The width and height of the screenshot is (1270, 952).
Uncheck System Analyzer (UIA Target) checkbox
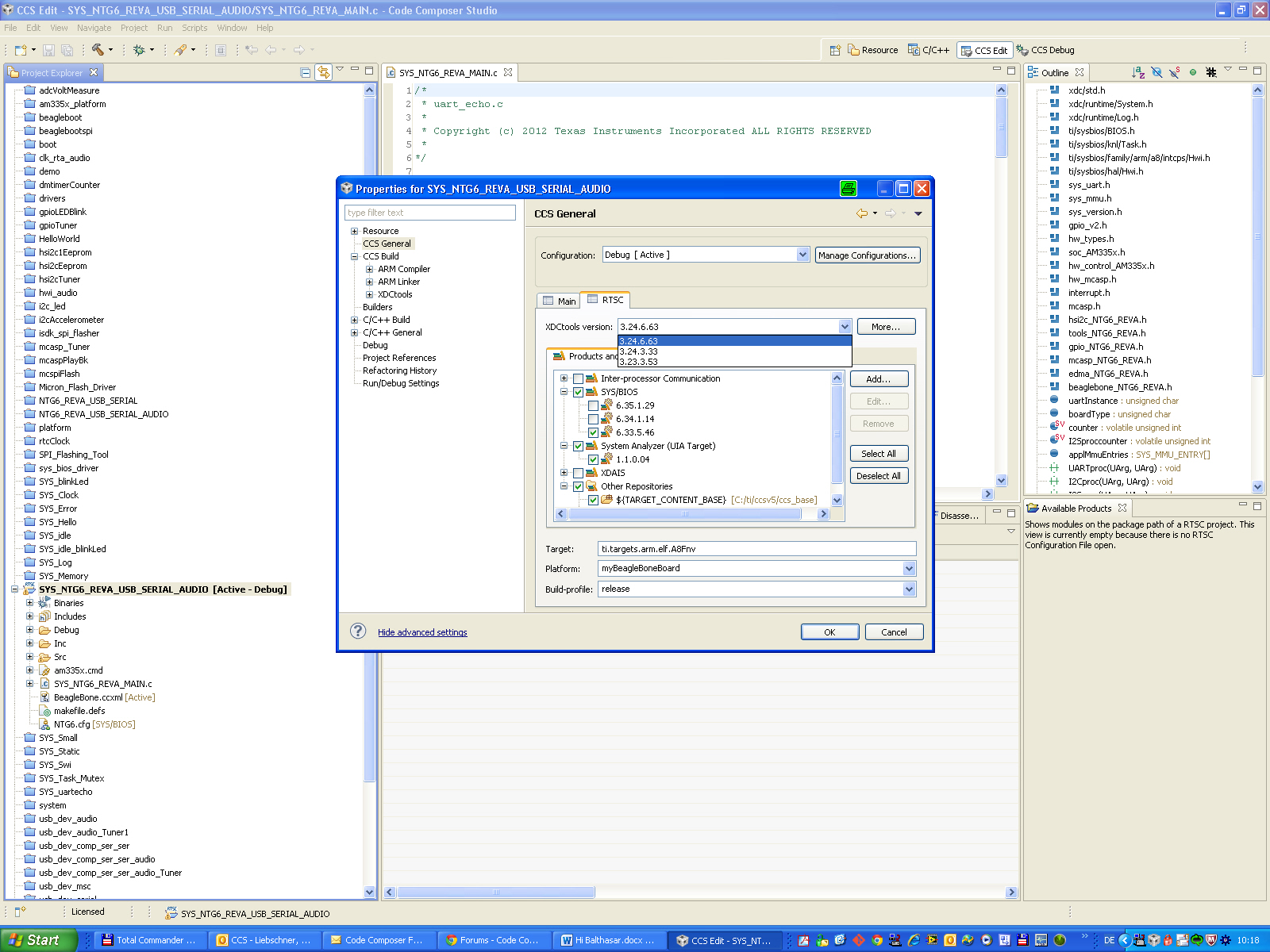(578, 446)
